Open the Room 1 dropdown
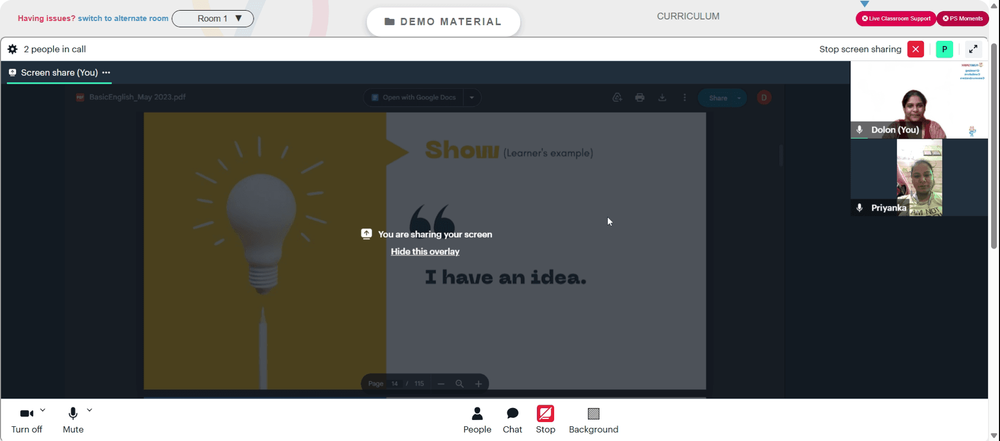This screenshot has width=1000, height=441. click(x=213, y=19)
